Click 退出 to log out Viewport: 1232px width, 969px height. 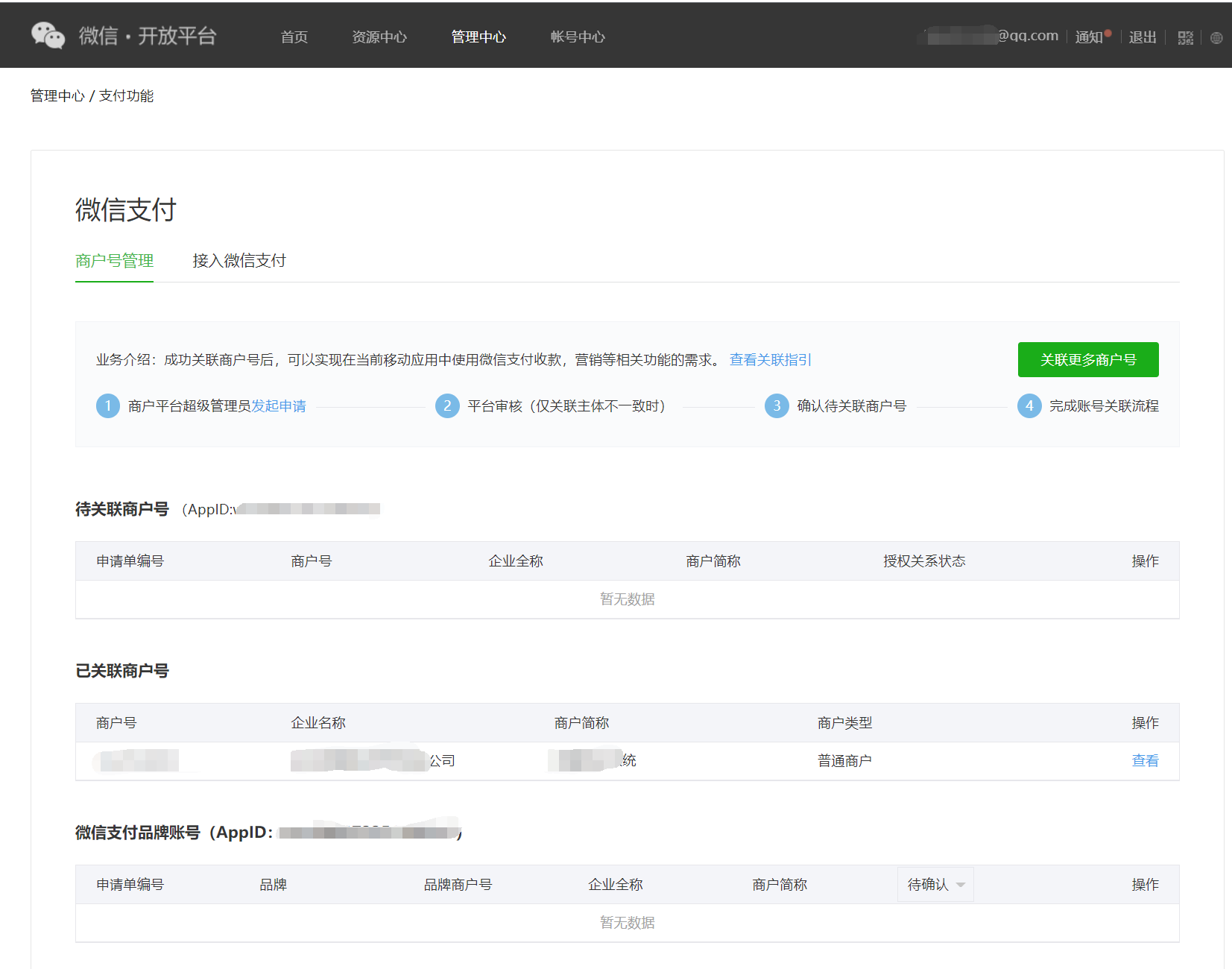(1143, 37)
